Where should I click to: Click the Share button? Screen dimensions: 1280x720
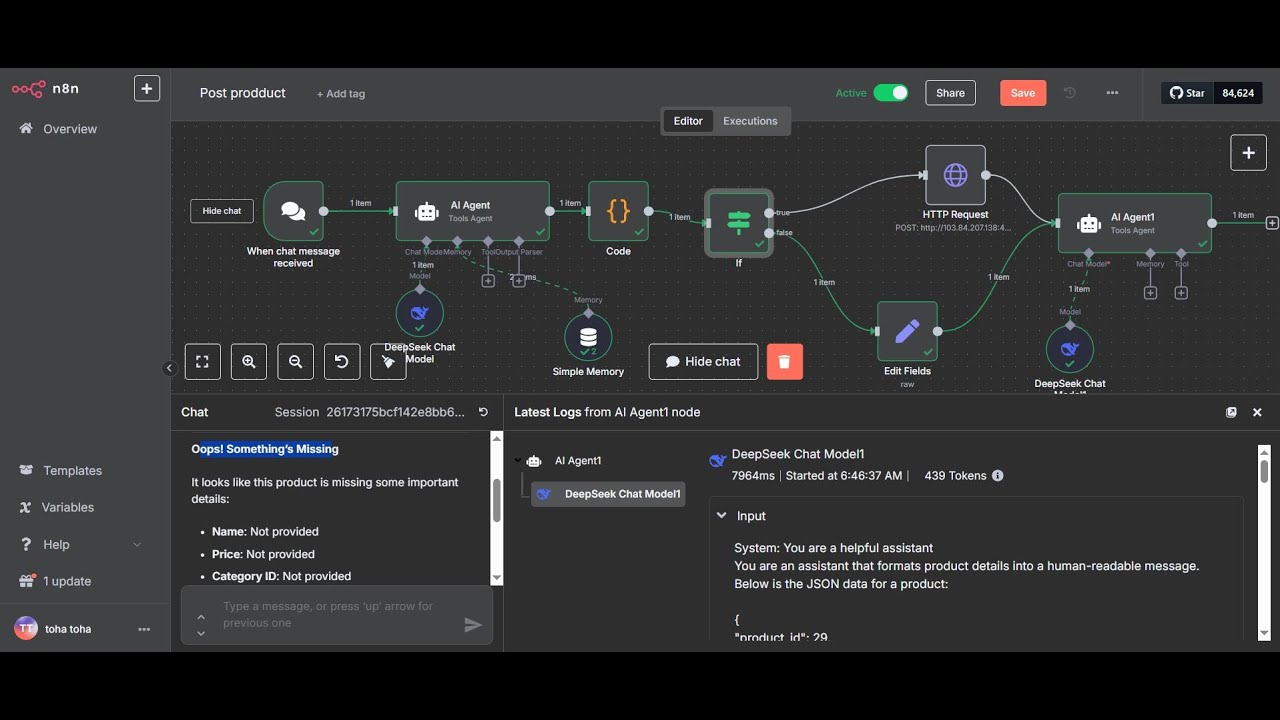click(950, 93)
